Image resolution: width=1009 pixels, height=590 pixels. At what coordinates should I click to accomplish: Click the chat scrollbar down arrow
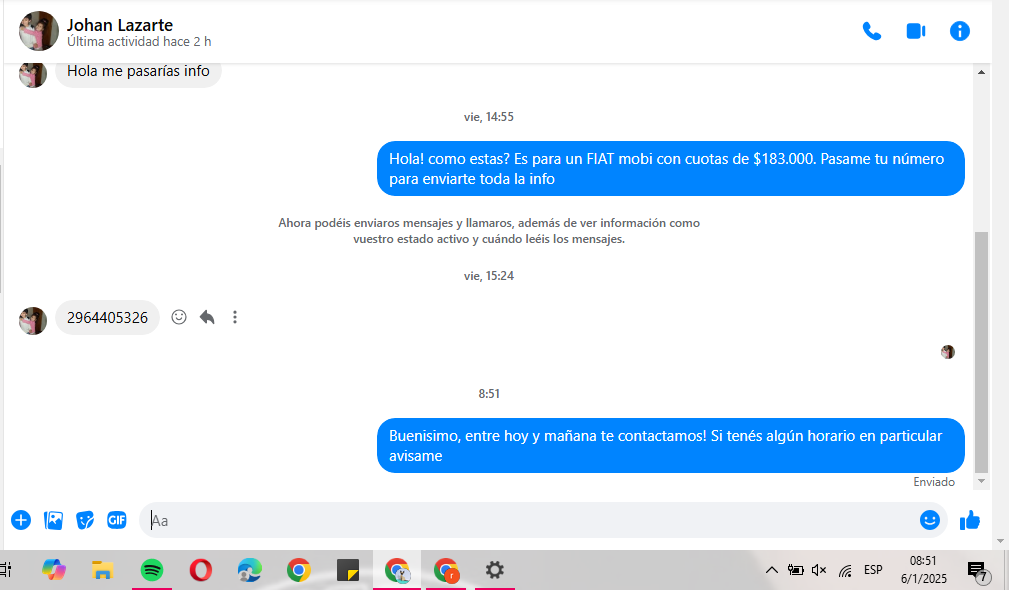click(x=981, y=481)
